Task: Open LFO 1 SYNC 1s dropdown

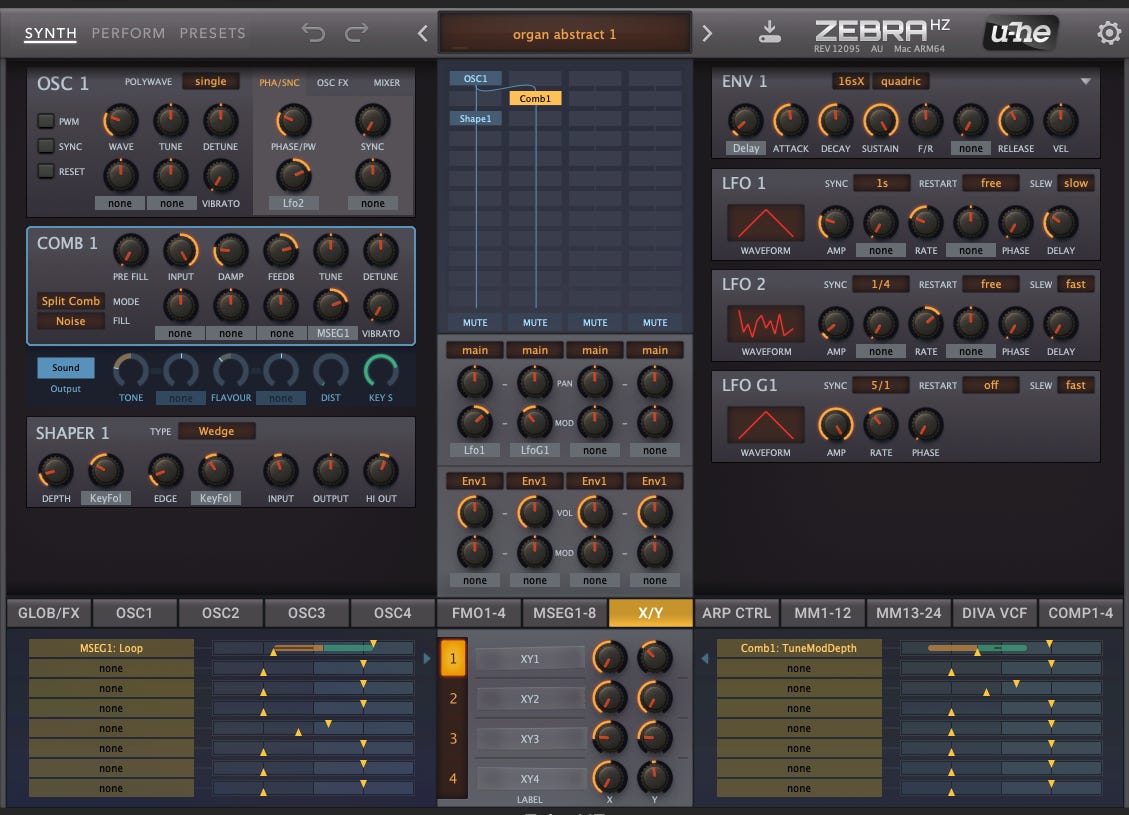Action: pyautogui.click(x=882, y=184)
